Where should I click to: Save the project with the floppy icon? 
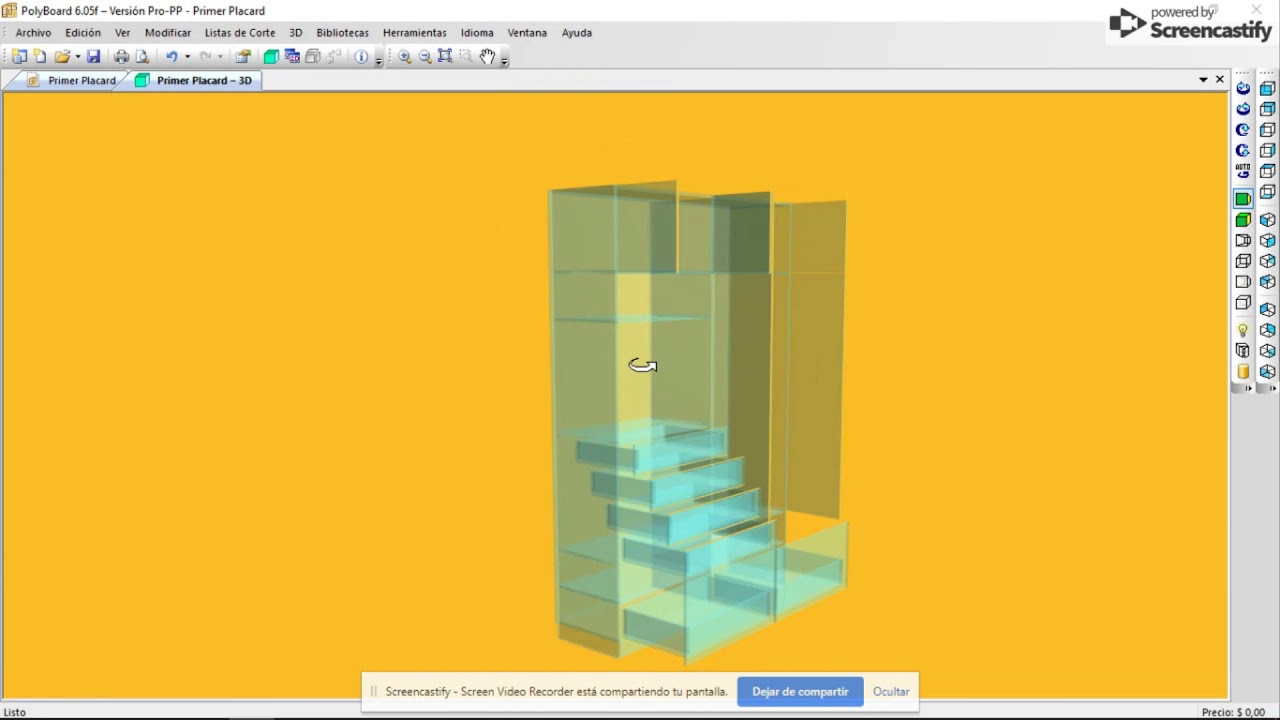93,57
